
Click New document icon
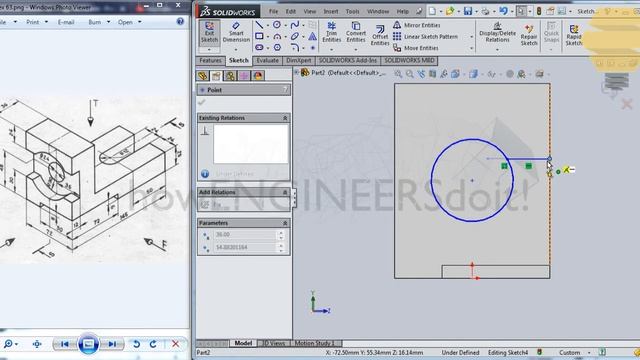coord(432,11)
